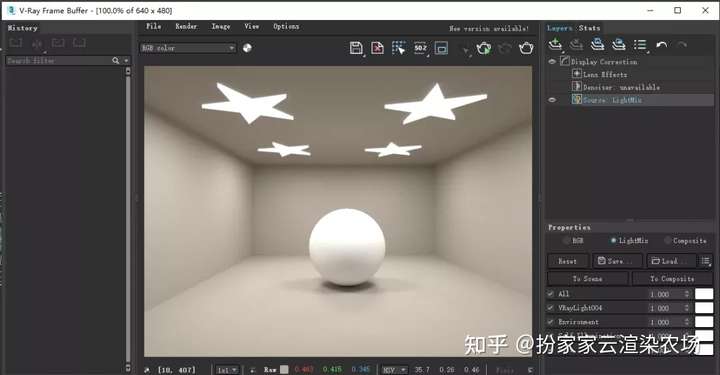Click the To Composite button
720x375 pixels.
672,279
